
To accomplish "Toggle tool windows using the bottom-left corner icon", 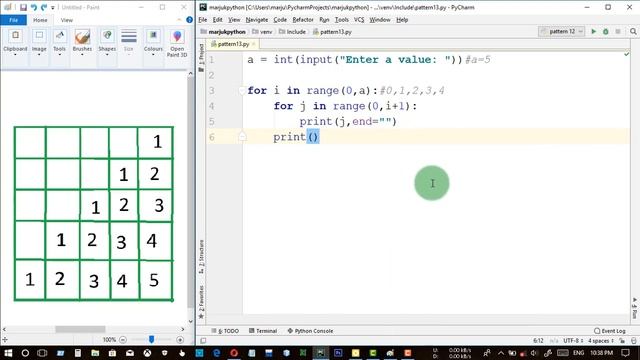I will tap(203, 340).
